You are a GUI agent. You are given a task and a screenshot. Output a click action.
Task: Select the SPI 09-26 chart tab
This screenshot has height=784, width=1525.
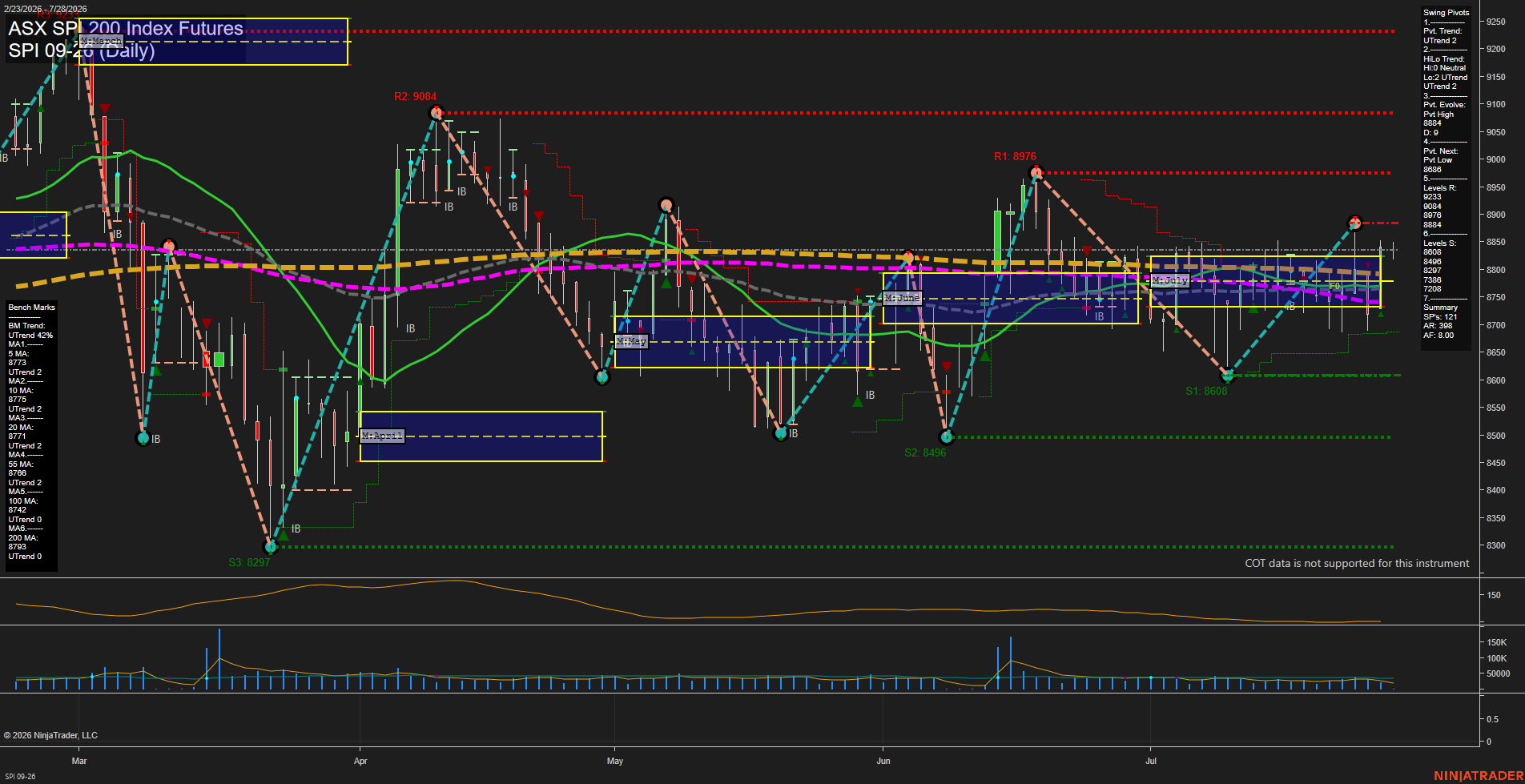click(20, 776)
